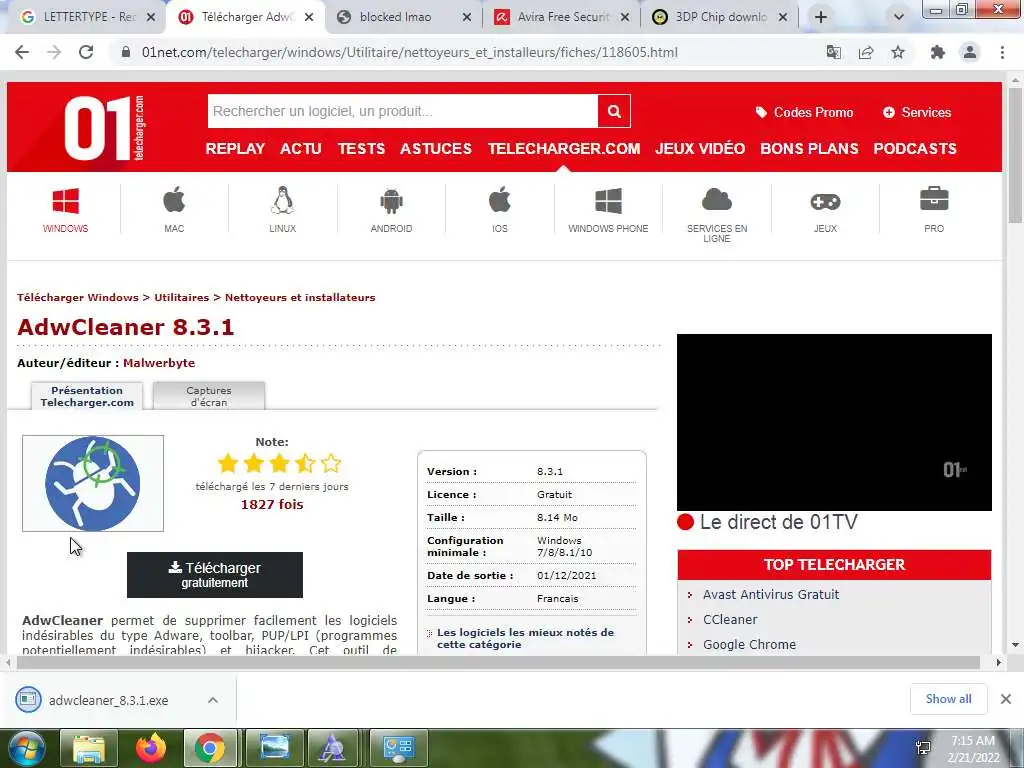Screen dimensions: 1024x768
Task: Click the vertical page scrollbar thumb
Action: 1016,157
